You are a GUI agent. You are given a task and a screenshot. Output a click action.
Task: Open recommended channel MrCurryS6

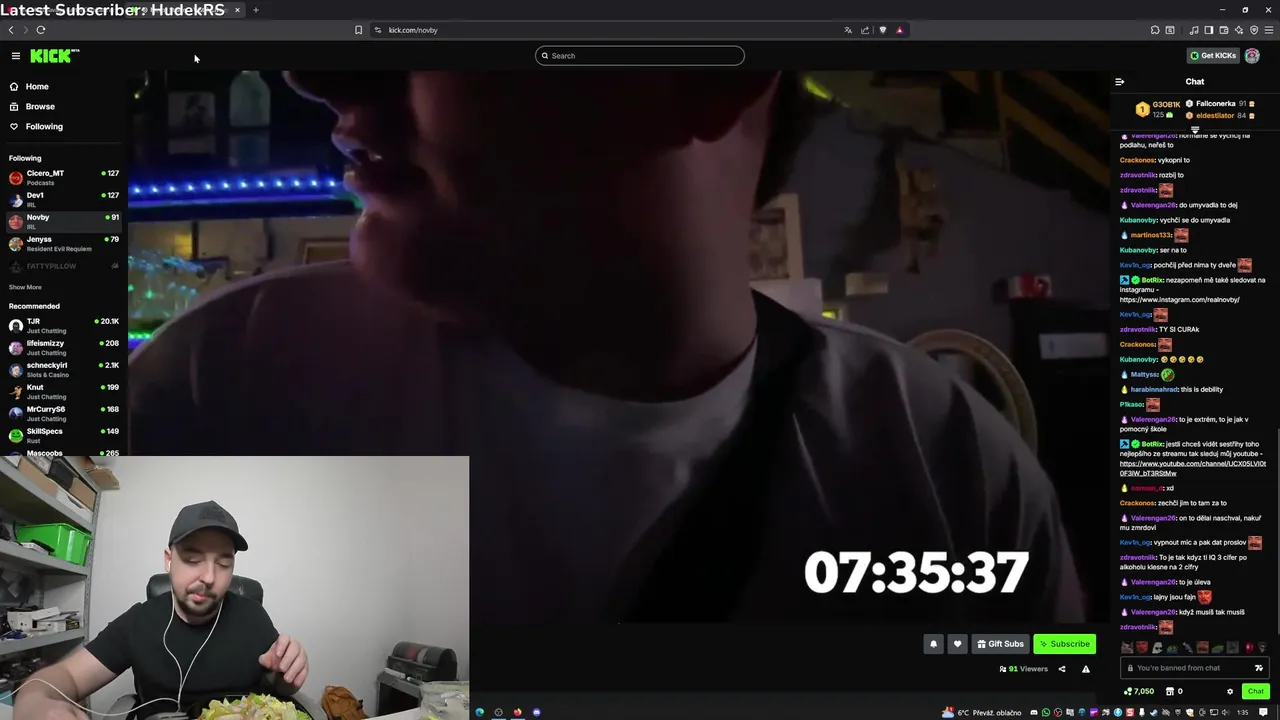point(64,414)
